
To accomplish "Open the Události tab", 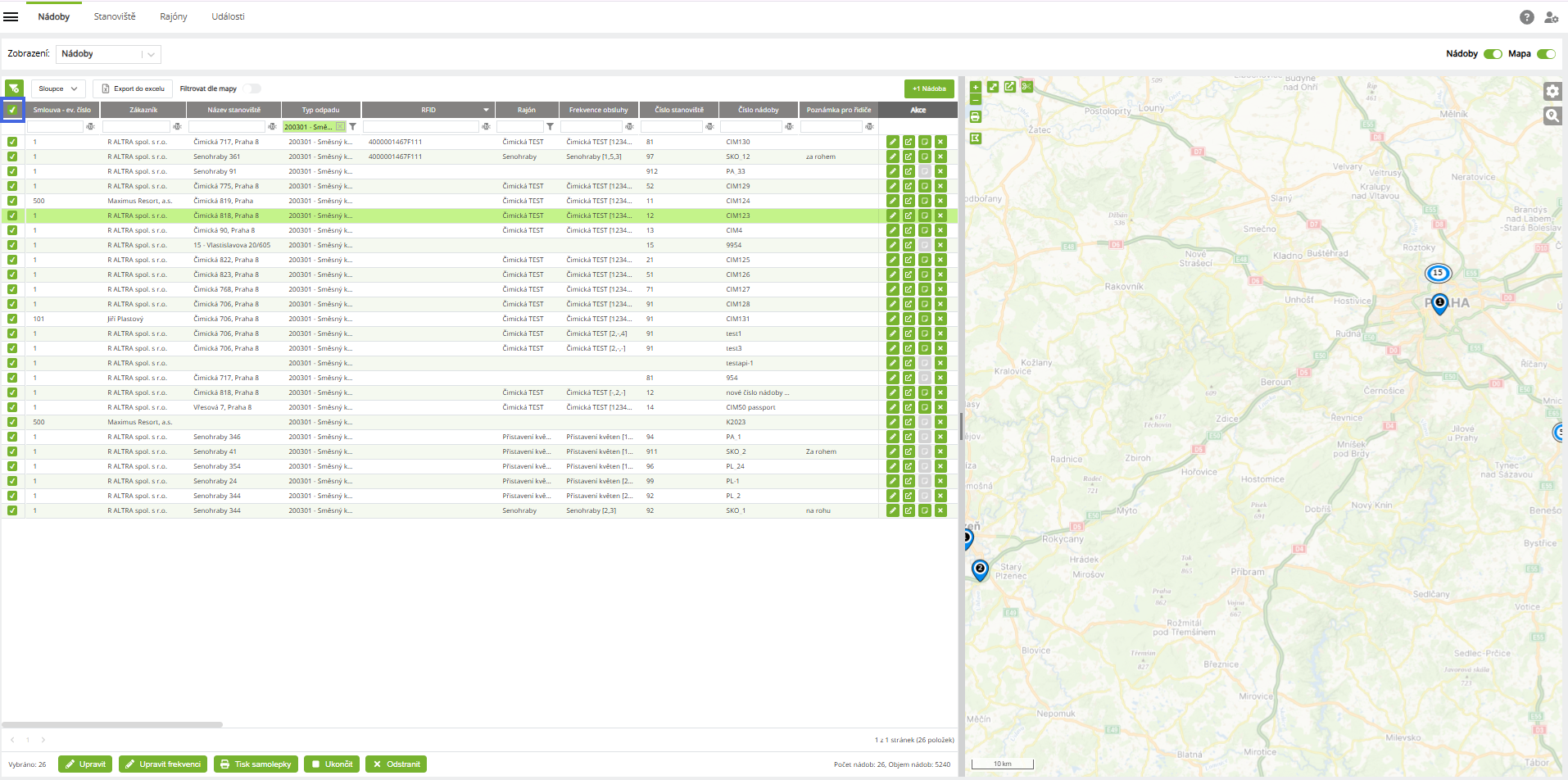I will coord(228,16).
